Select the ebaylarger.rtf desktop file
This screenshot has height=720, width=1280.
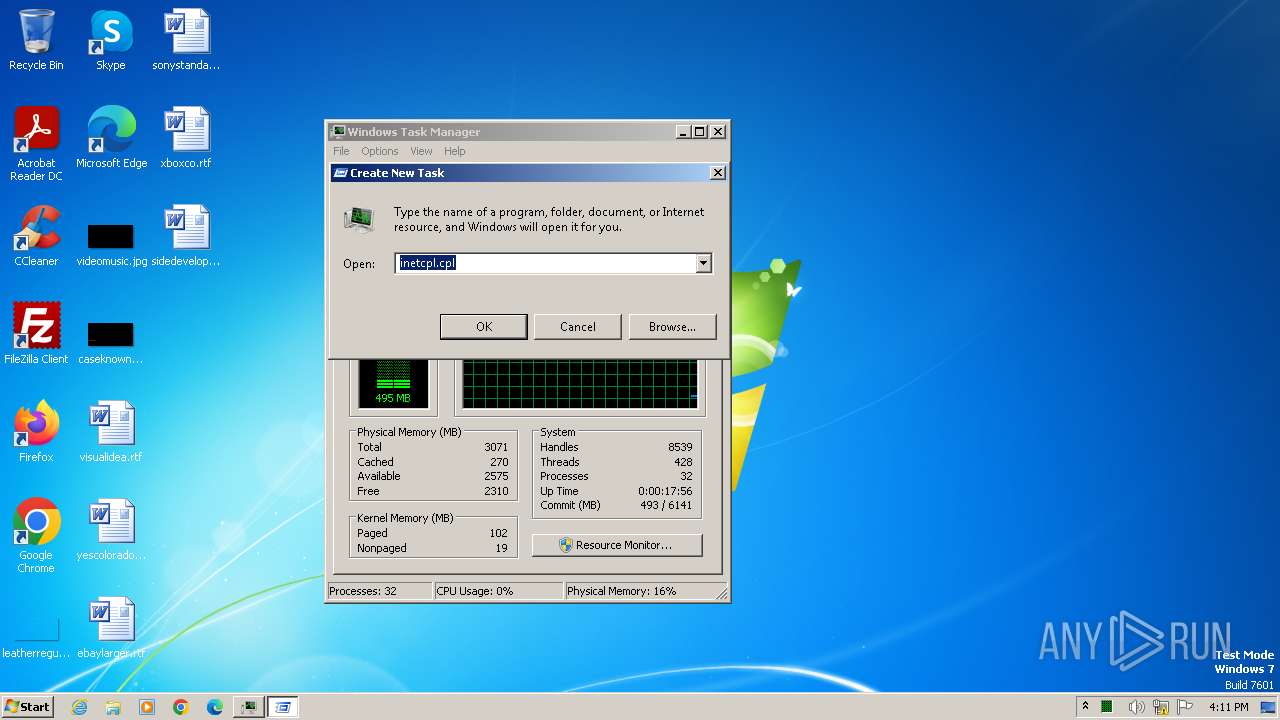tap(111, 628)
